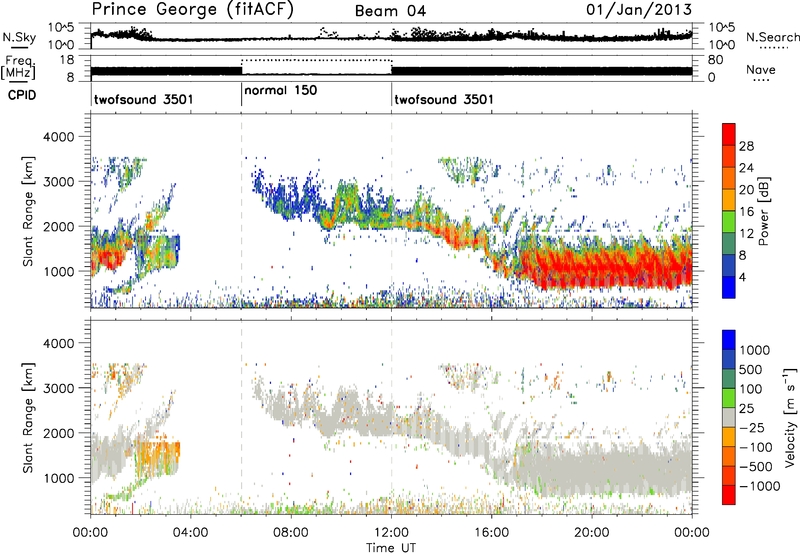800x554 pixels.
Task: Click the date '01/Jan/2013'
Action: [x=639, y=9]
